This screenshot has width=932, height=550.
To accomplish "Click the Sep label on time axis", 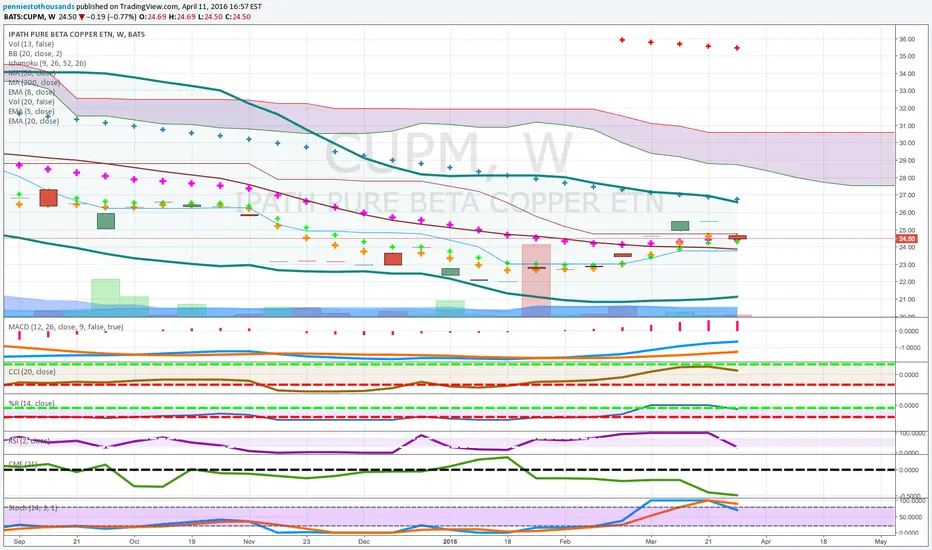I will (19, 542).
